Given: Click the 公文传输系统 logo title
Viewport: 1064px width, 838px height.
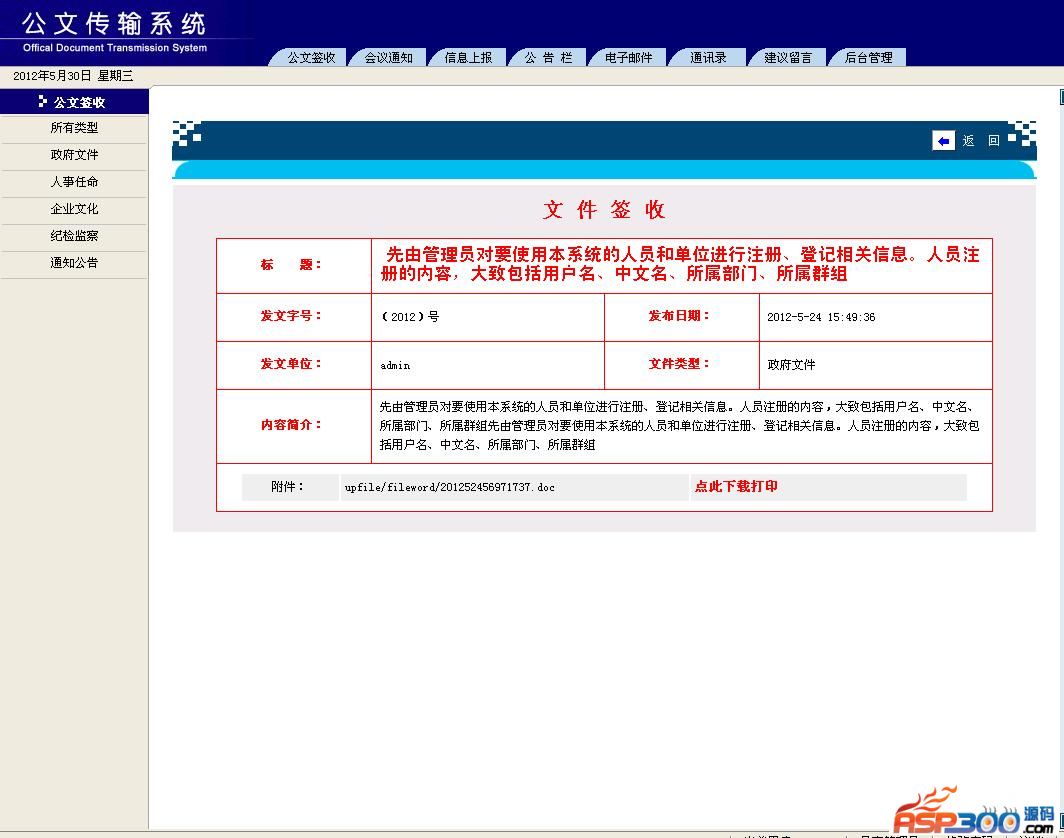Looking at the screenshot, I should (x=113, y=24).
